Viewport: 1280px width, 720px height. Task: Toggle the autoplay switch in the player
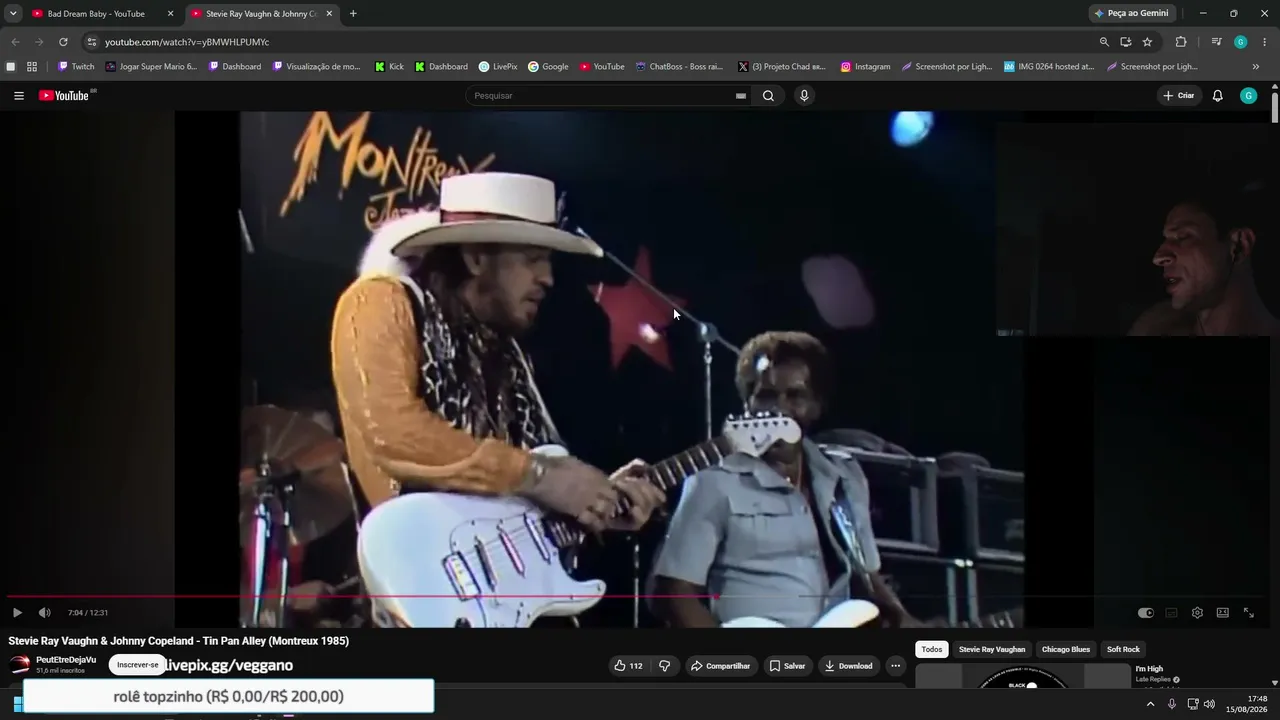pyautogui.click(x=1146, y=613)
